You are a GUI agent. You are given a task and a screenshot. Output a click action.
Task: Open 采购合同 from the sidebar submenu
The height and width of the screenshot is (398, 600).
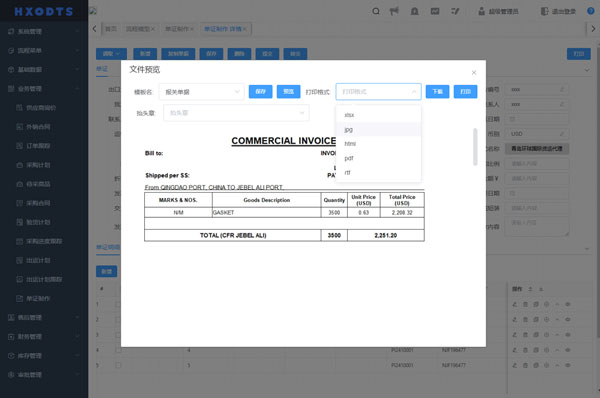point(38,203)
